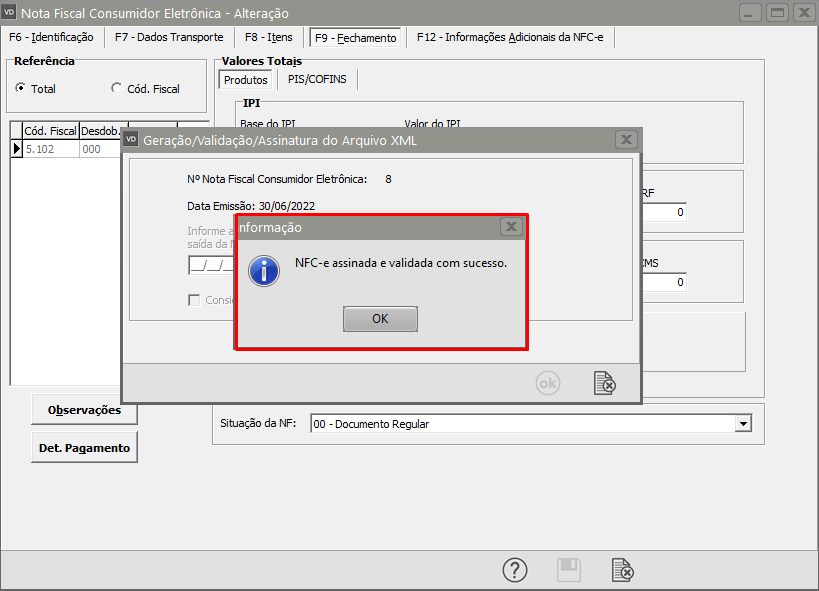Open F12 - Informações Adicionais da NFC-e tab
Viewport: 819px width, 591px height.
pyautogui.click(x=510, y=37)
